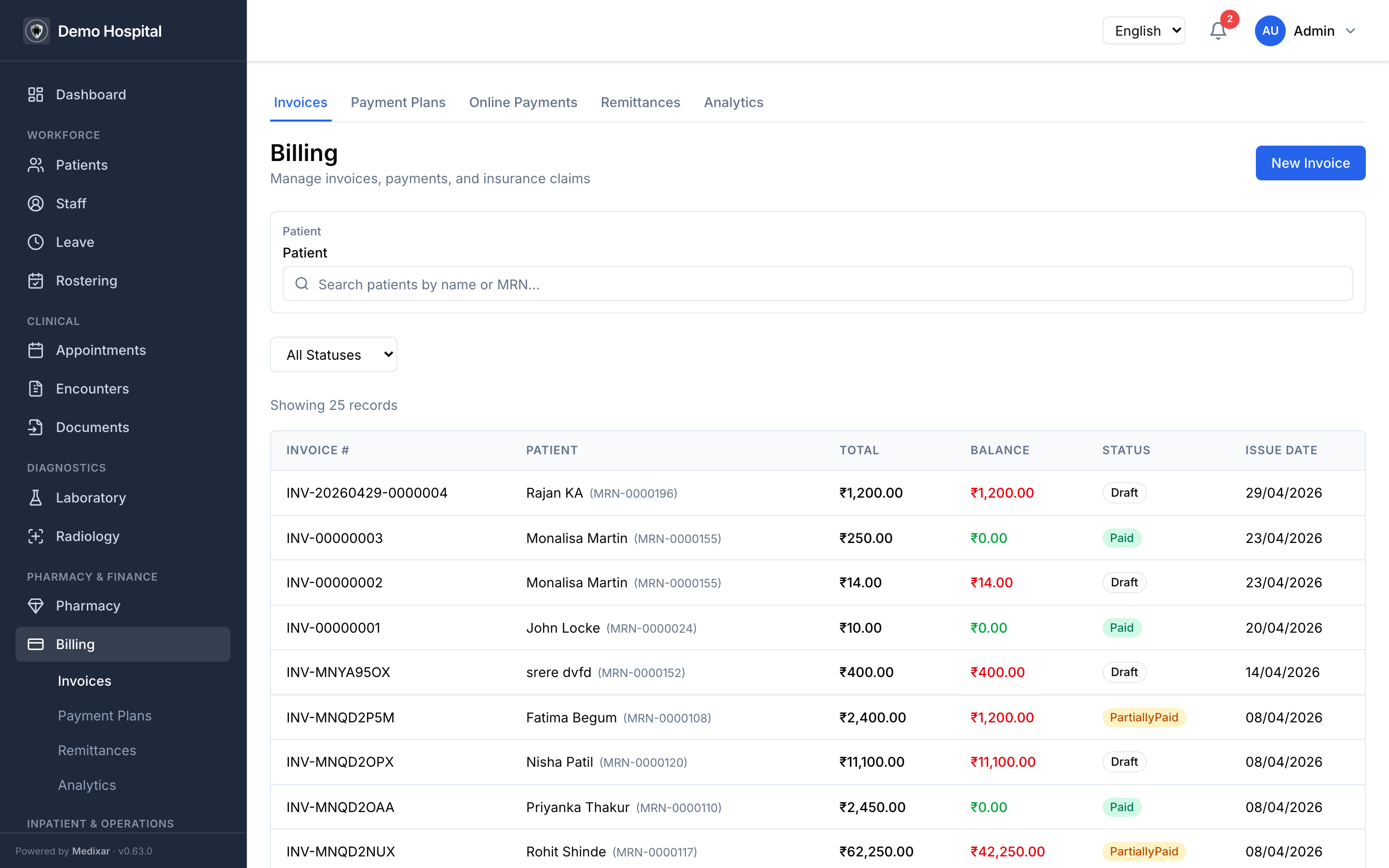Open the Dashboard grid icon
Image resolution: width=1389 pixels, height=868 pixels.
[x=36, y=95]
